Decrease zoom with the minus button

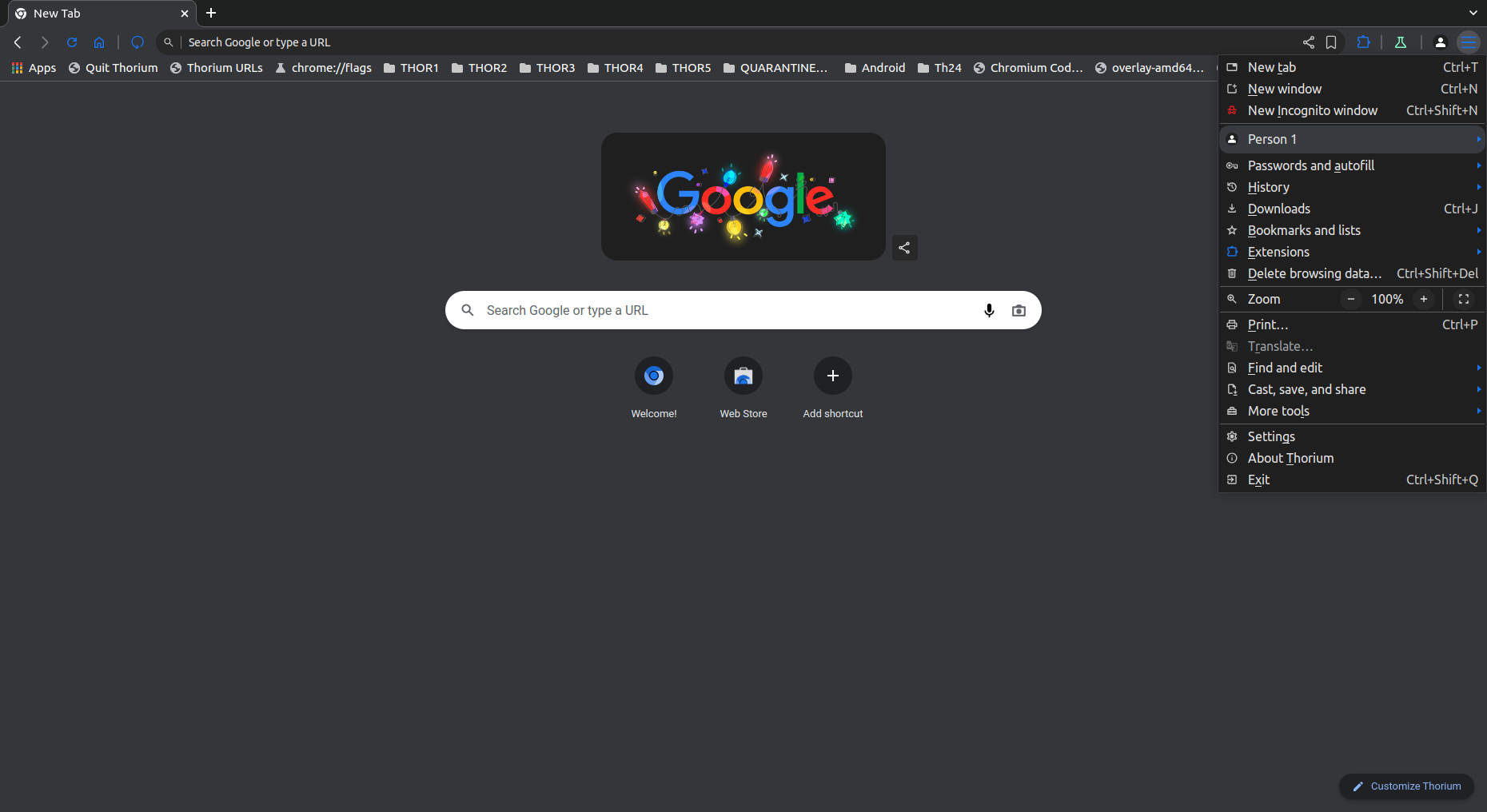tap(1351, 299)
